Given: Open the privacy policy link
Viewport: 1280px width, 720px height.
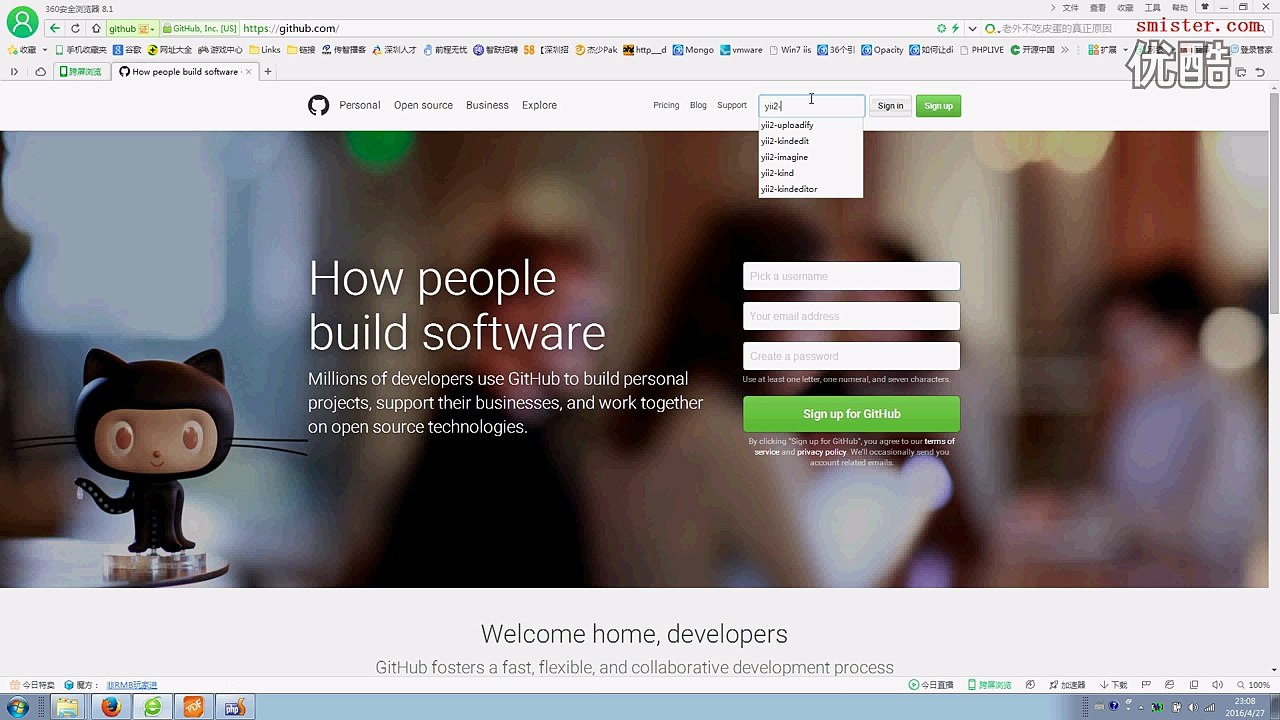Looking at the screenshot, I should (821, 452).
